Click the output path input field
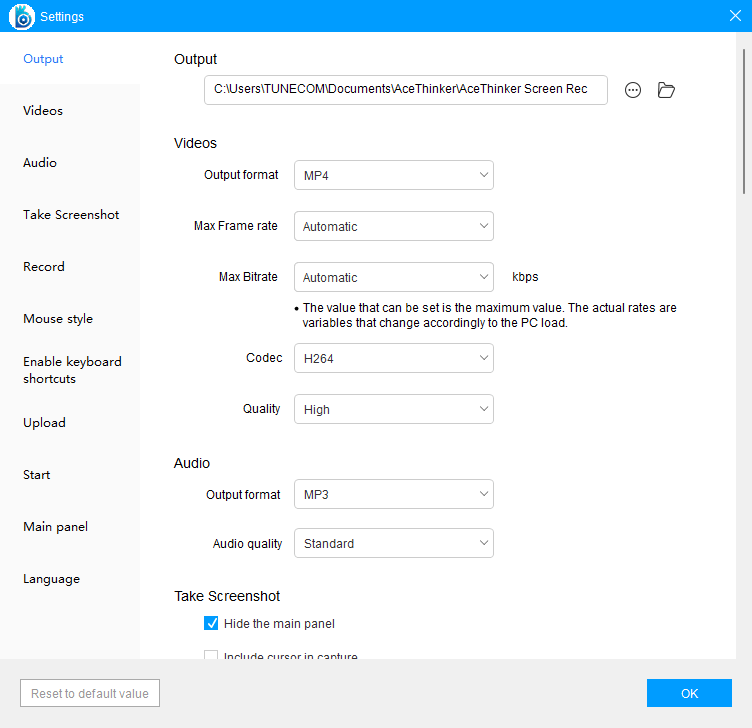The image size is (752, 728). click(x=406, y=90)
